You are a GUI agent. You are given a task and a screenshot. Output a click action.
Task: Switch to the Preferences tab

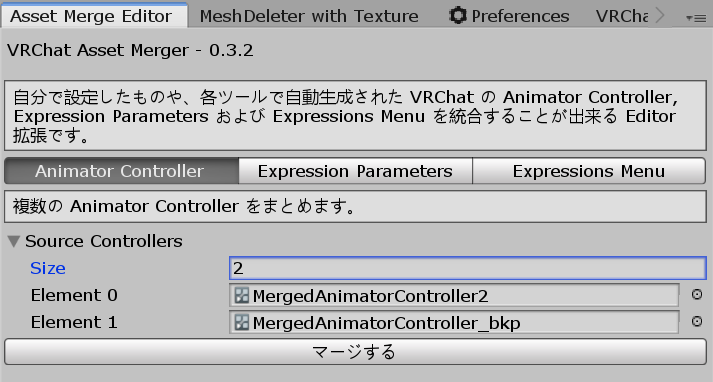pyautogui.click(x=509, y=16)
